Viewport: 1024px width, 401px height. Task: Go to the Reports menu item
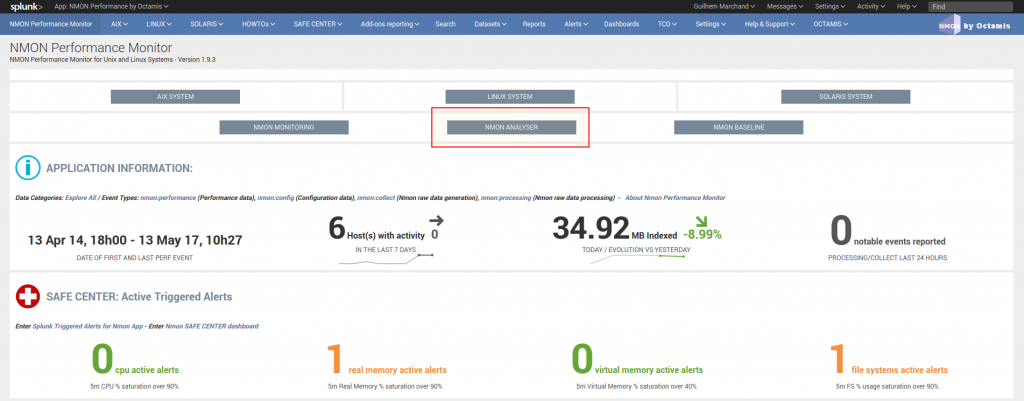click(534, 23)
